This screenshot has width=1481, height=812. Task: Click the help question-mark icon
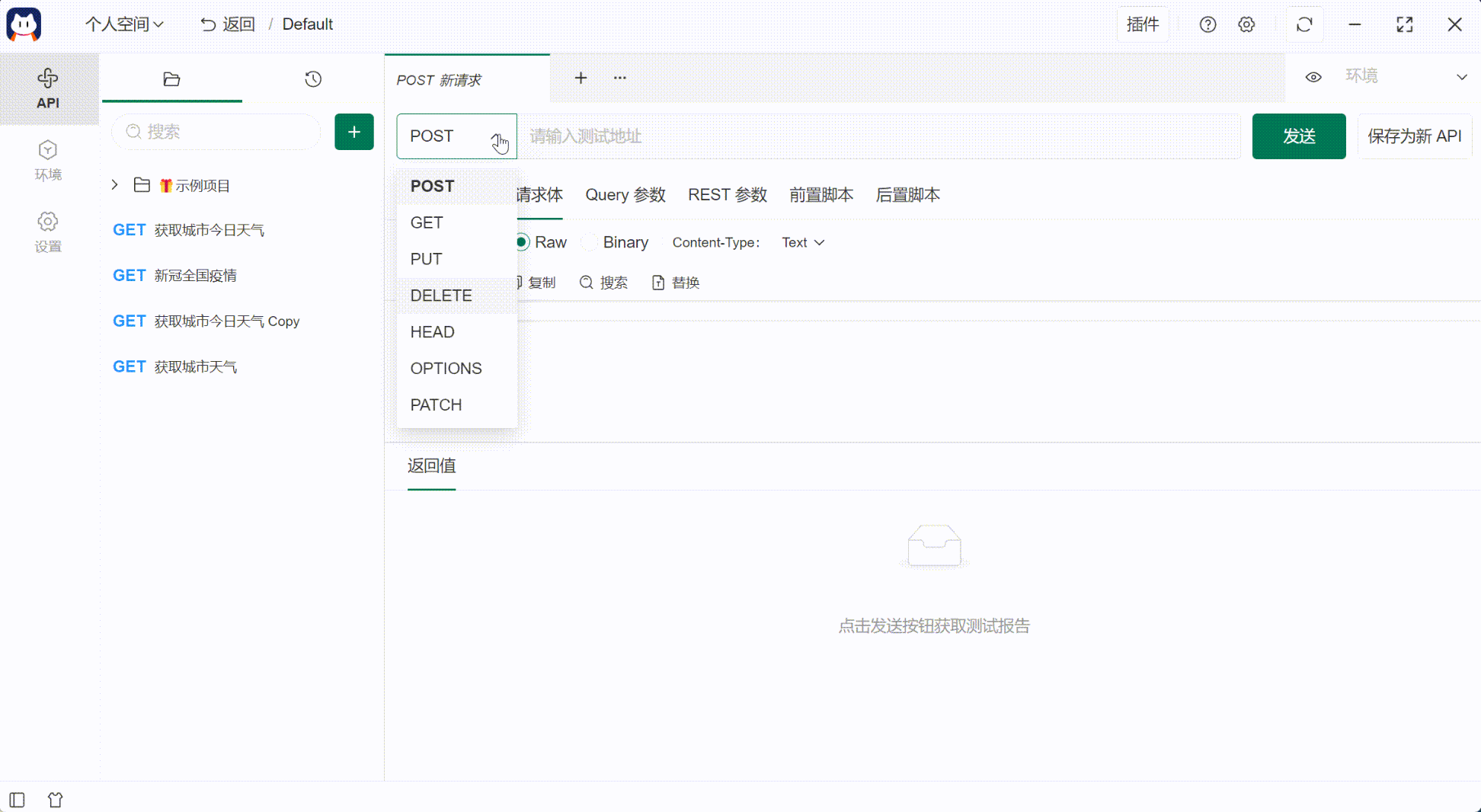tap(1208, 24)
